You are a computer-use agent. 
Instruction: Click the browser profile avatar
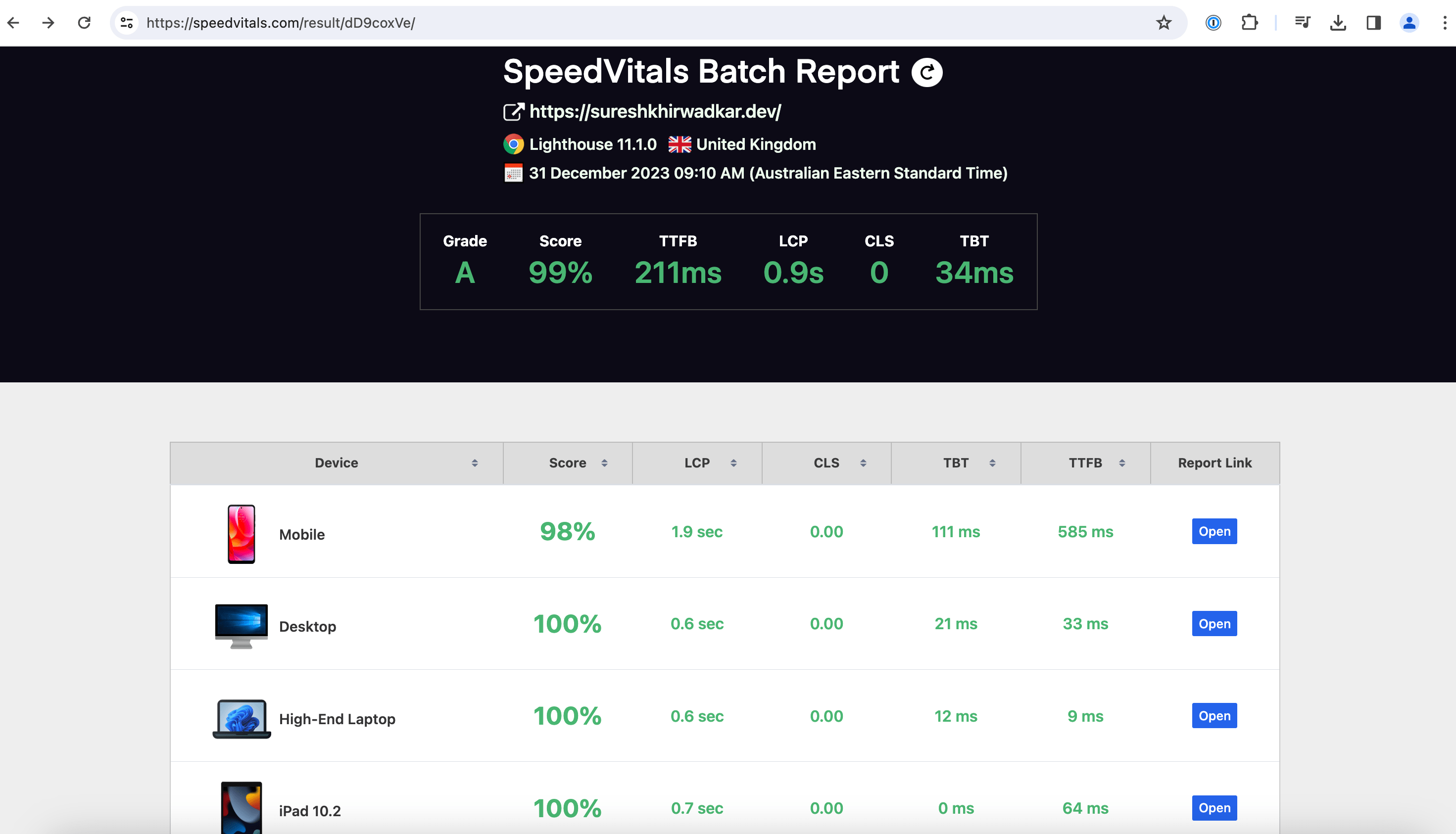point(1409,23)
